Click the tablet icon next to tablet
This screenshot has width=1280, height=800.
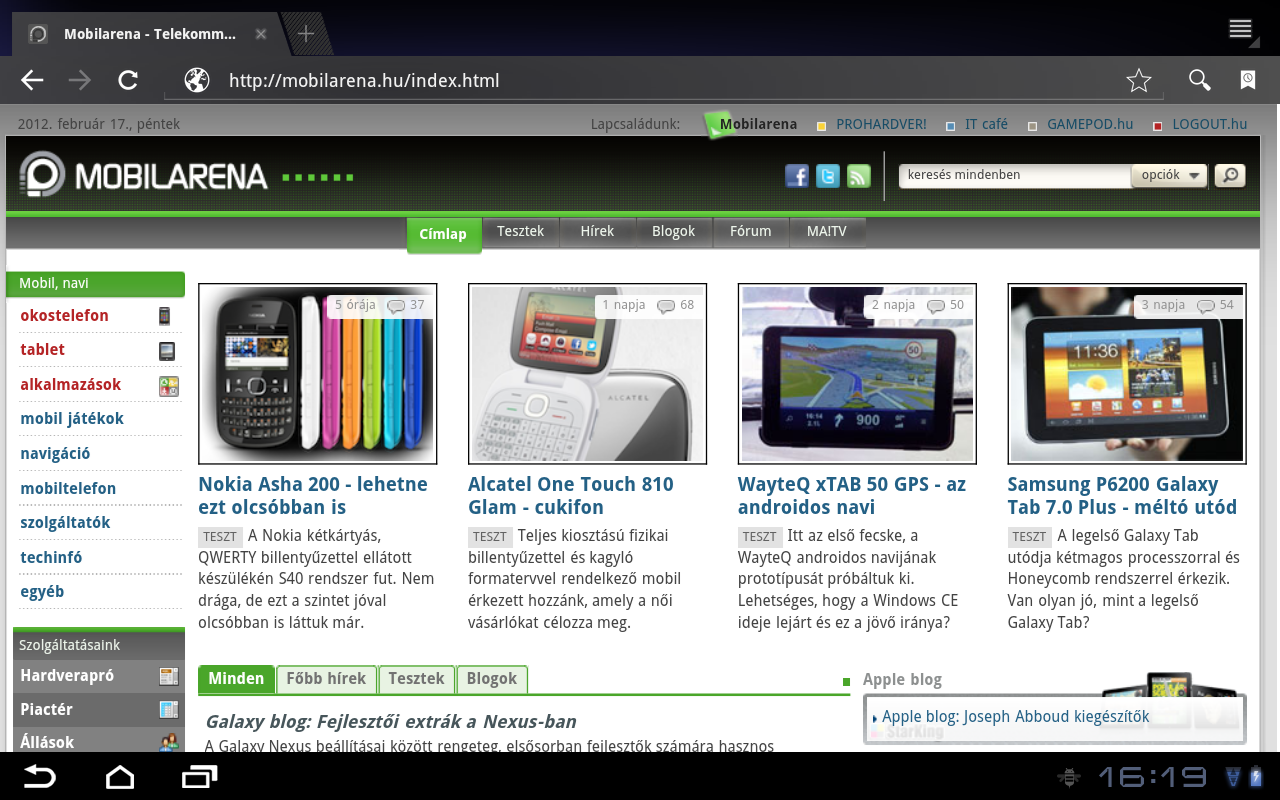167,351
